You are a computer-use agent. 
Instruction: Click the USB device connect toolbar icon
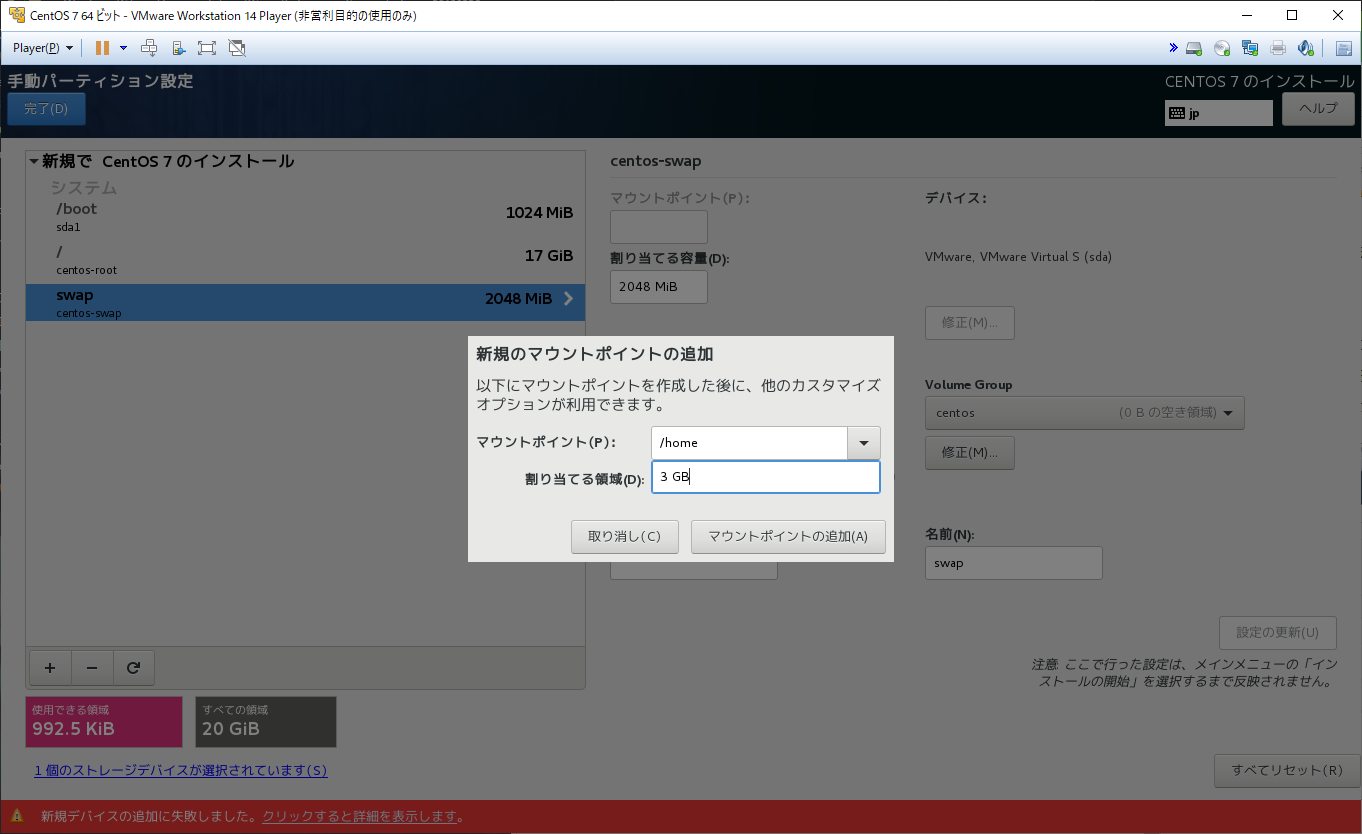[178, 48]
